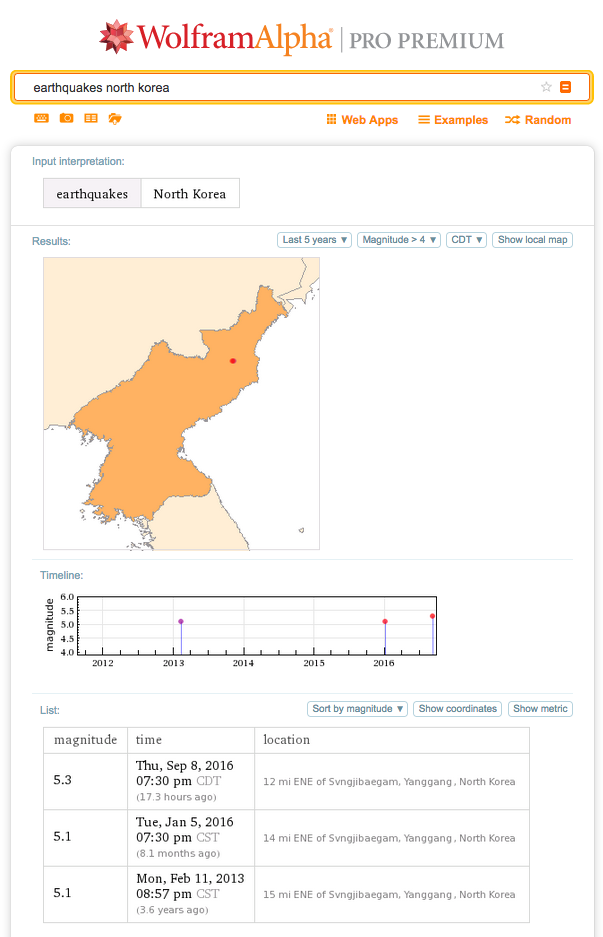Toggle the Show coordinates button

pos(457,709)
